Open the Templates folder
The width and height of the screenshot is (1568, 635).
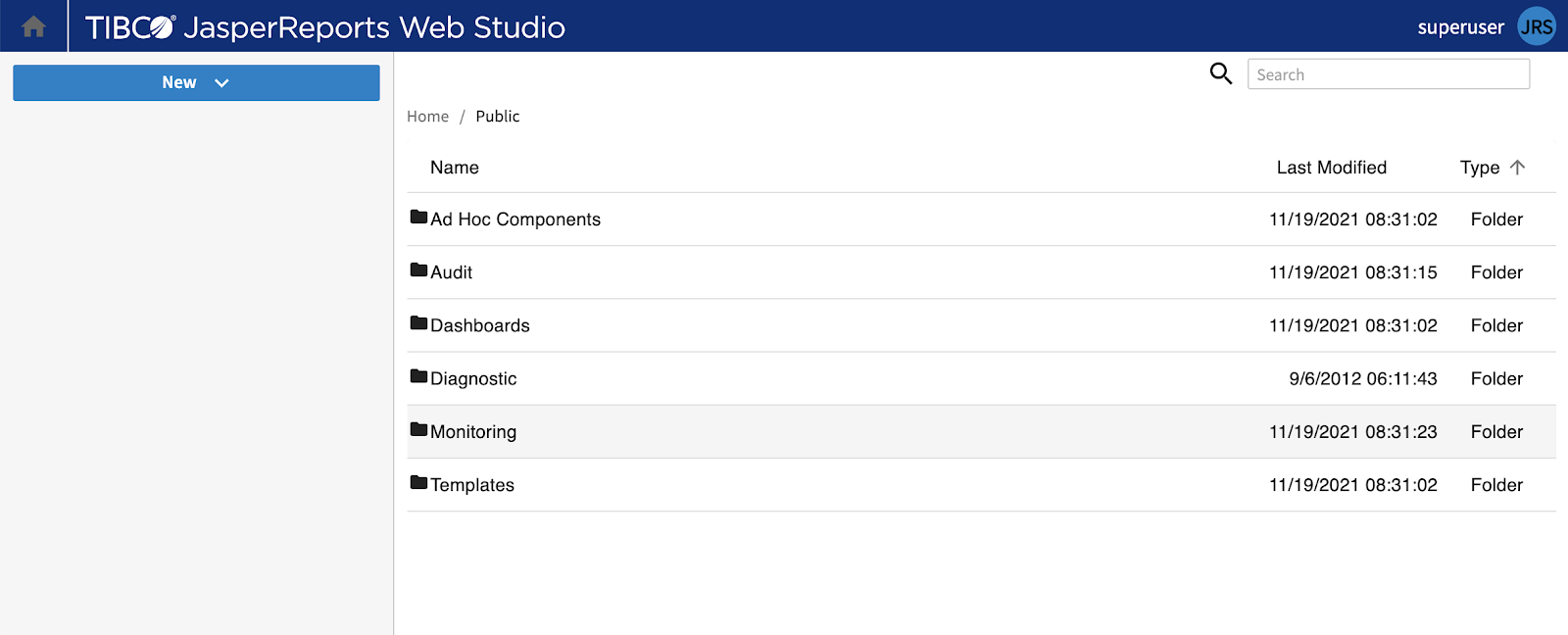(472, 484)
